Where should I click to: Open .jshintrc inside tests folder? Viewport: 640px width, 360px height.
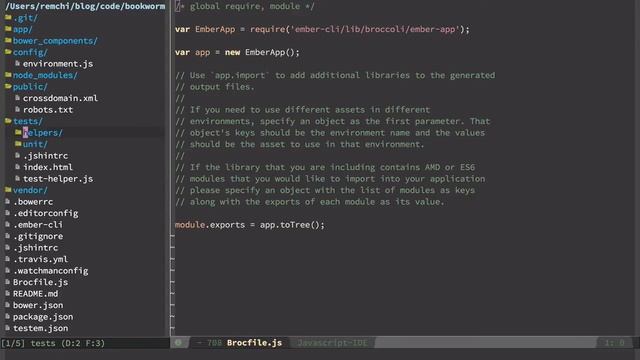pyautogui.click(x=45, y=156)
